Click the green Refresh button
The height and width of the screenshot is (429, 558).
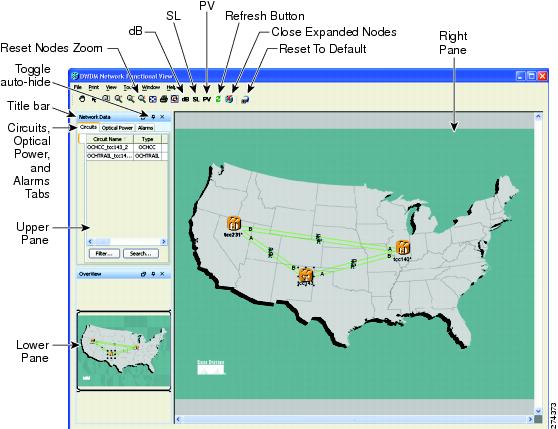[x=218, y=99]
